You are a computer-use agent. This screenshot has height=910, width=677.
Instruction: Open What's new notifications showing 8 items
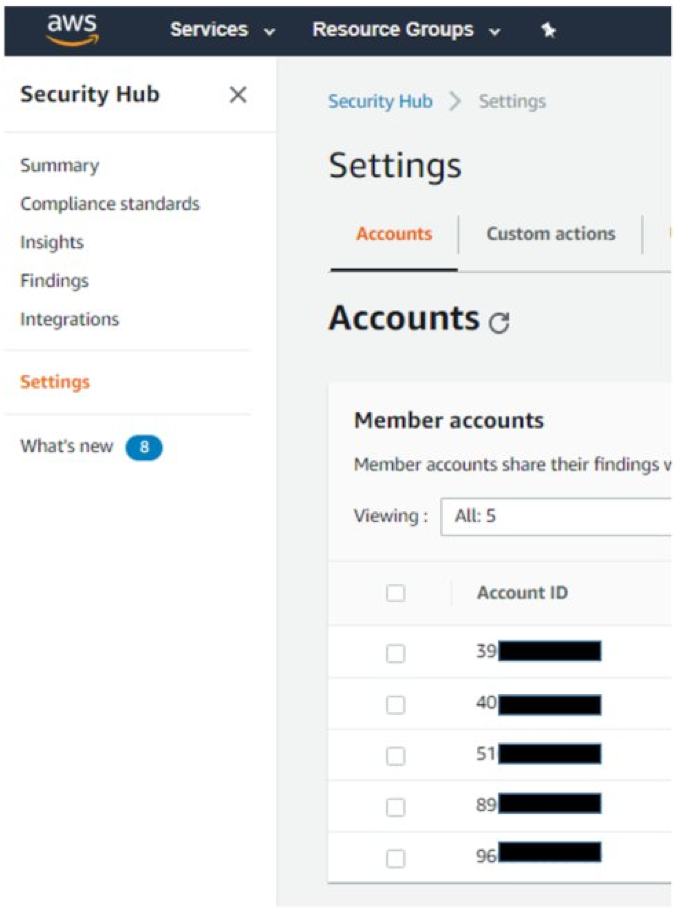coord(90,447)
